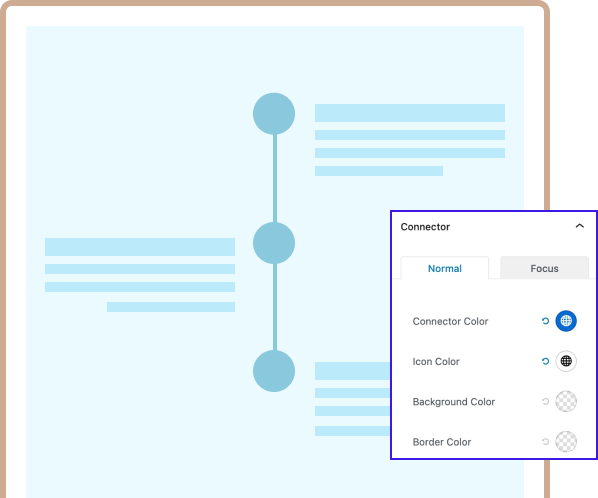Click the connector line between top markers
The width and height of the screenshot is (598, 498).
pos(275,178)
